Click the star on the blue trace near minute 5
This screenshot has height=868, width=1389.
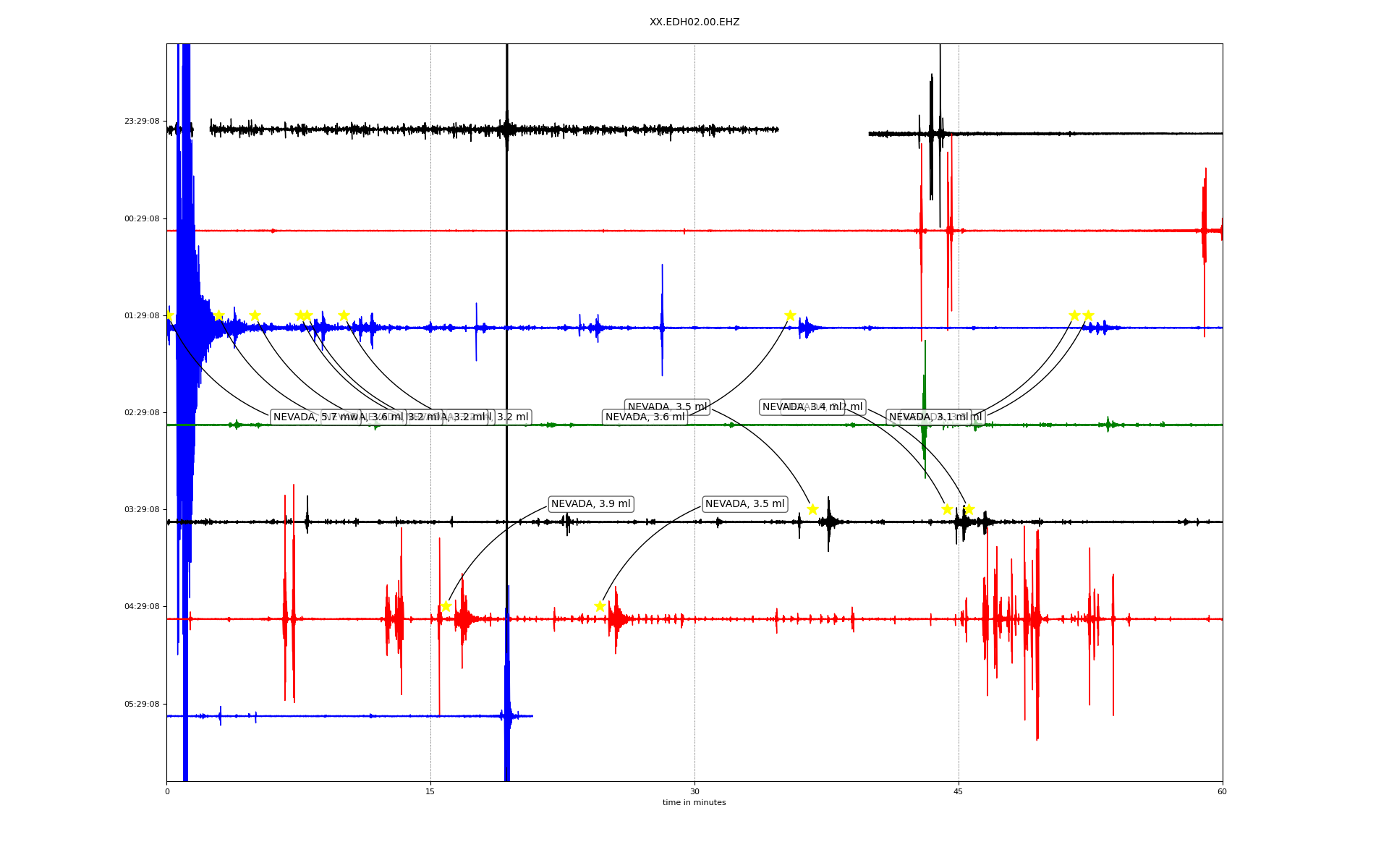tap(255, 315)
